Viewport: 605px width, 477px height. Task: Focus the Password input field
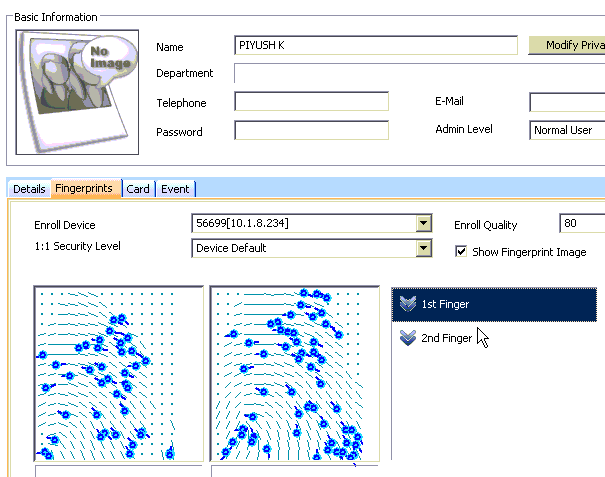(x=311, y=131)
